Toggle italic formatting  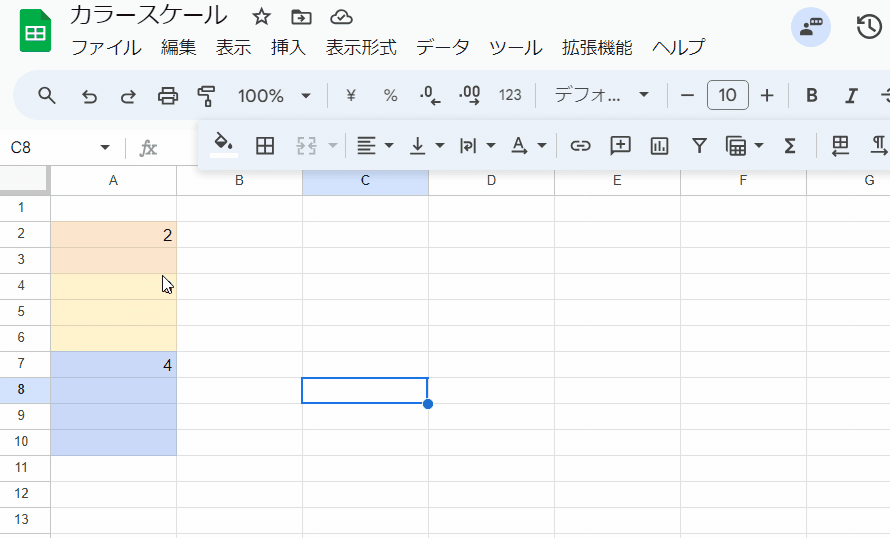point(851,95)
